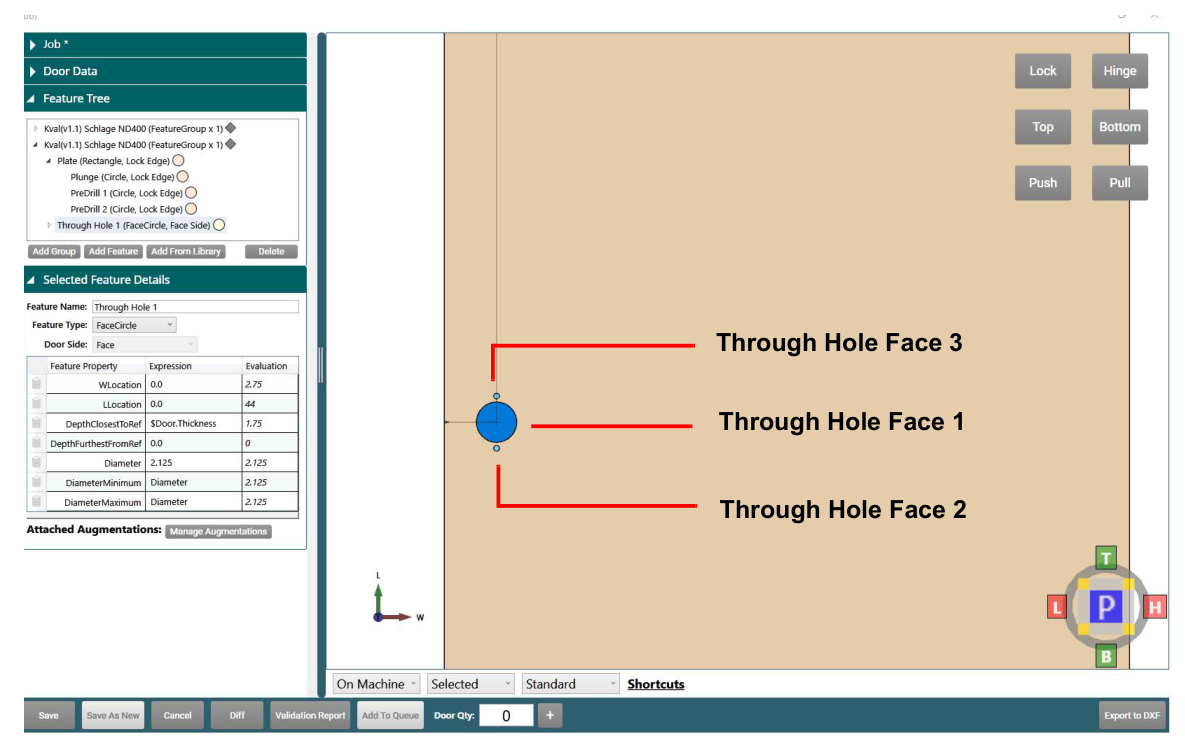The height and width of the screenshot is (750, 1185).
Task: Select the Plunge tree item
Action: coord(122,177)
